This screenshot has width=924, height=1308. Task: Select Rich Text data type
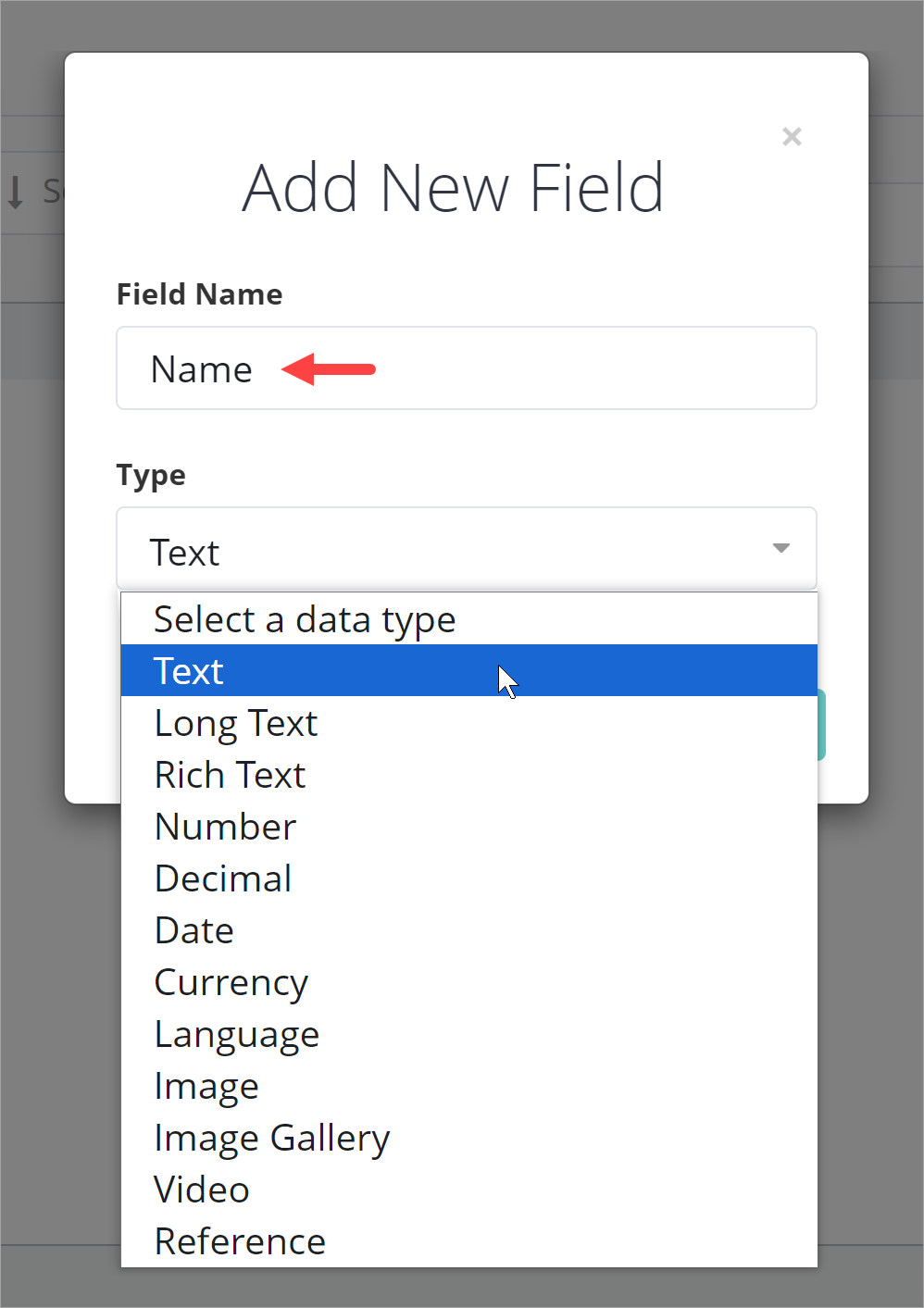(x=231, y=775)
